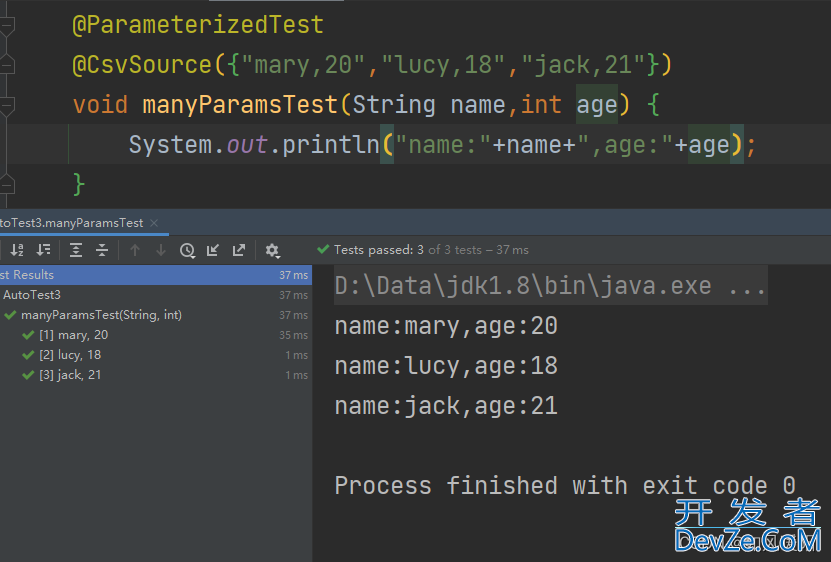Click fold marker beside @CsvSource line
The height and width of the screenshot is (562, 831).
click(7, 65)
